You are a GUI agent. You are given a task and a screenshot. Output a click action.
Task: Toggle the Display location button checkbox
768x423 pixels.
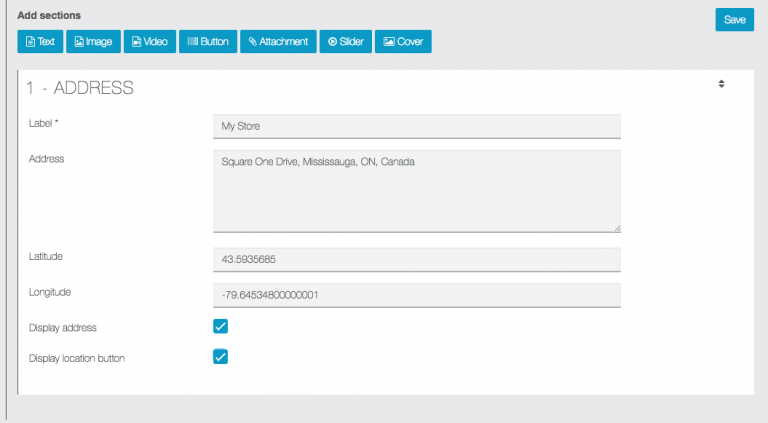tap(221, 357)
